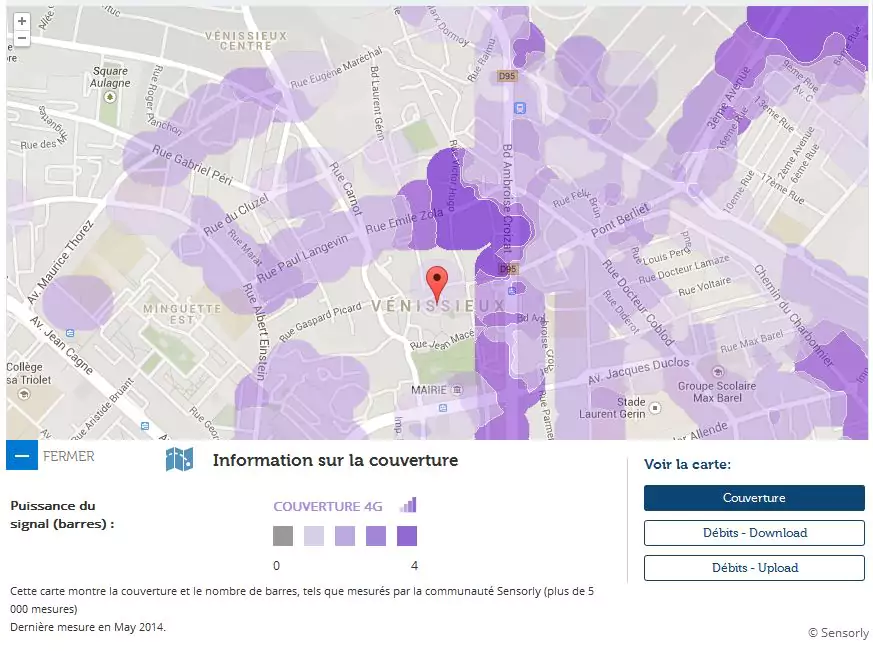Zoom in with the map plus button
Image resolution: width=873 pixels, height=651 pixels.
coord(21,21)
